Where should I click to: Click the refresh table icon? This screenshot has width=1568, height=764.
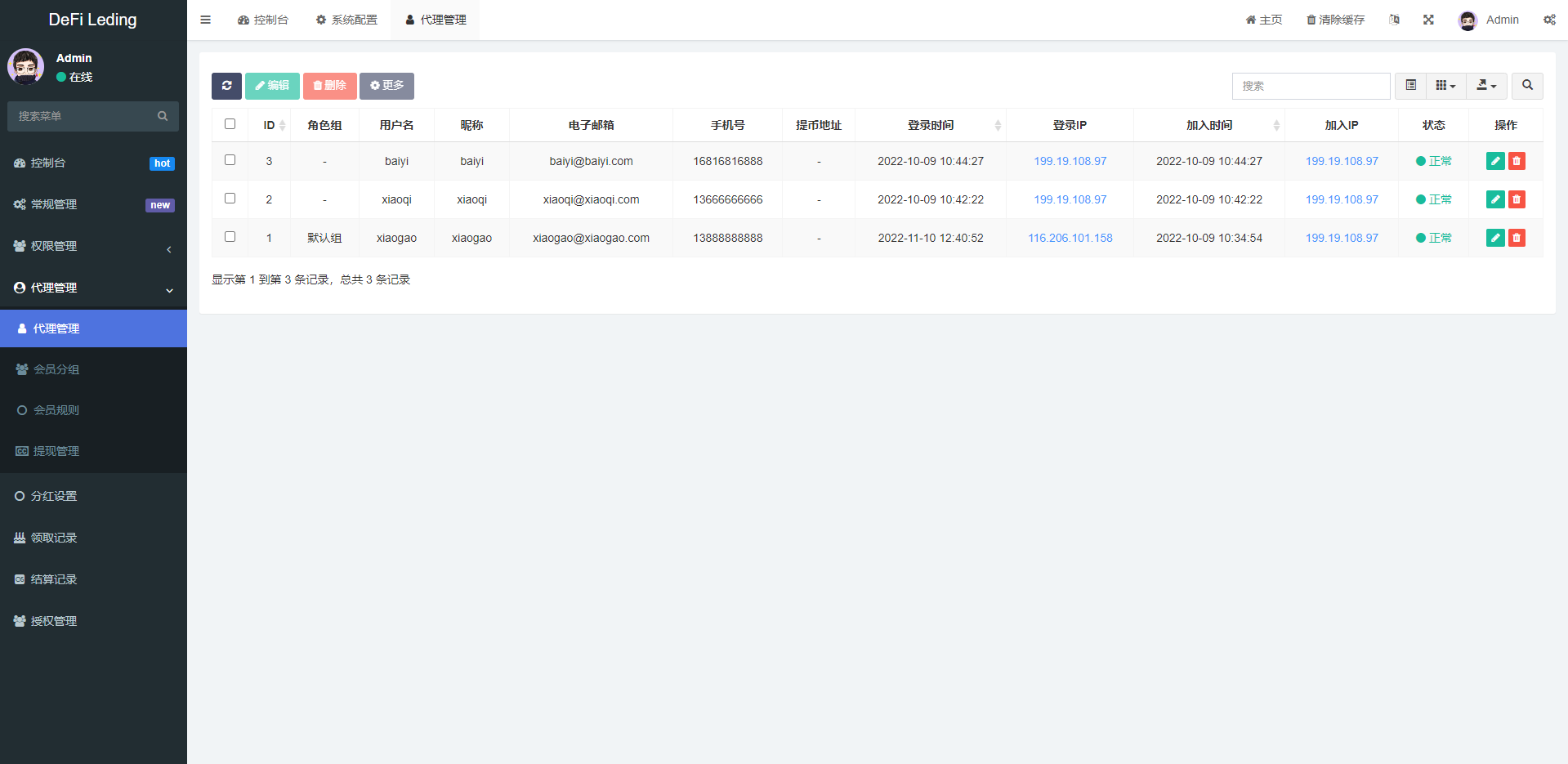point(226,86)
